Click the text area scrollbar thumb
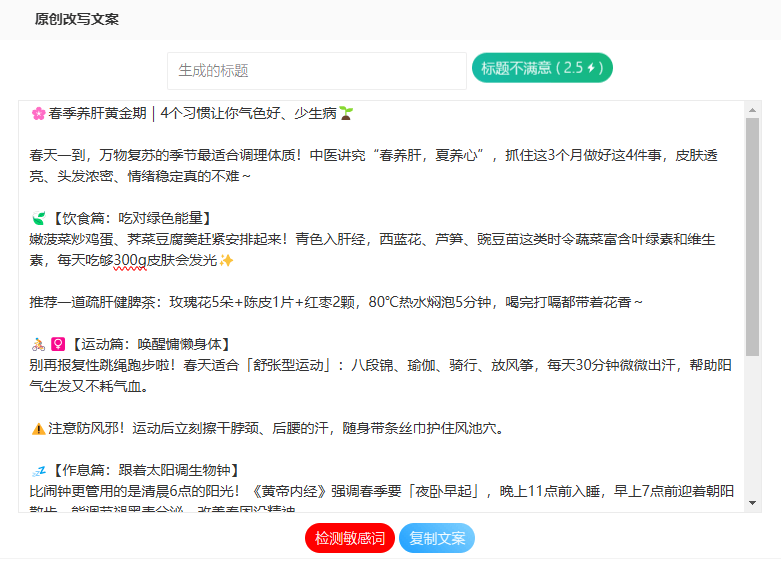Viewport: 781px width, 567px height. [752, 250]
